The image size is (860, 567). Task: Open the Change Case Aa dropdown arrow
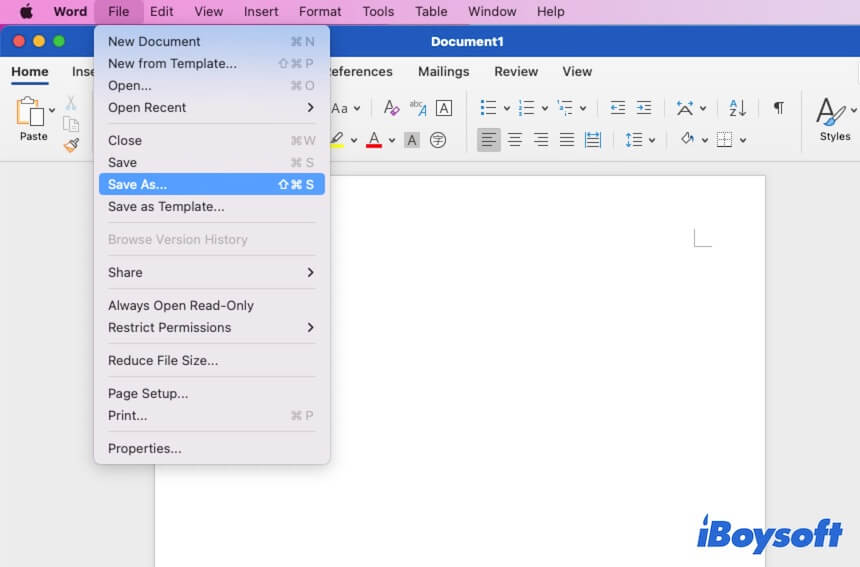357,108
